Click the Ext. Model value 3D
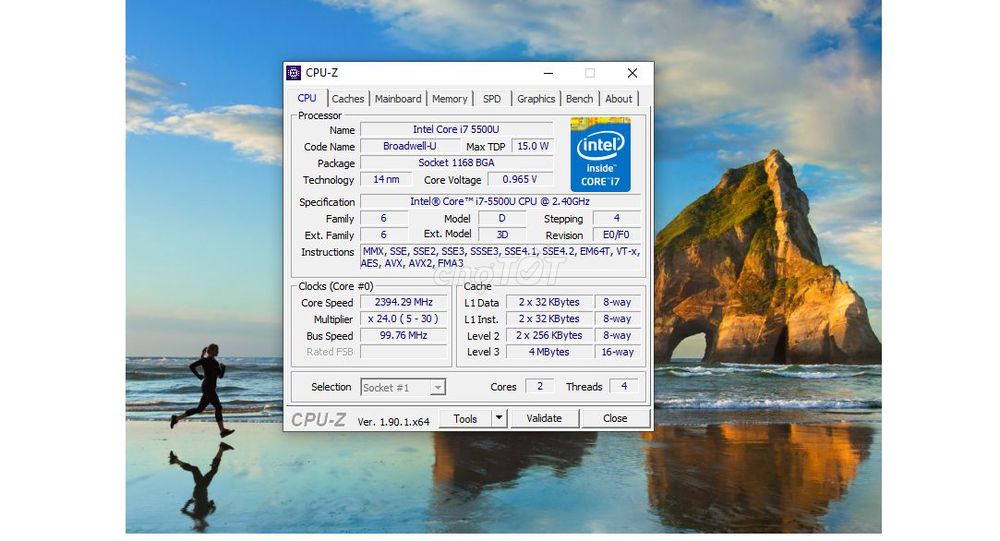 point(502,235)
